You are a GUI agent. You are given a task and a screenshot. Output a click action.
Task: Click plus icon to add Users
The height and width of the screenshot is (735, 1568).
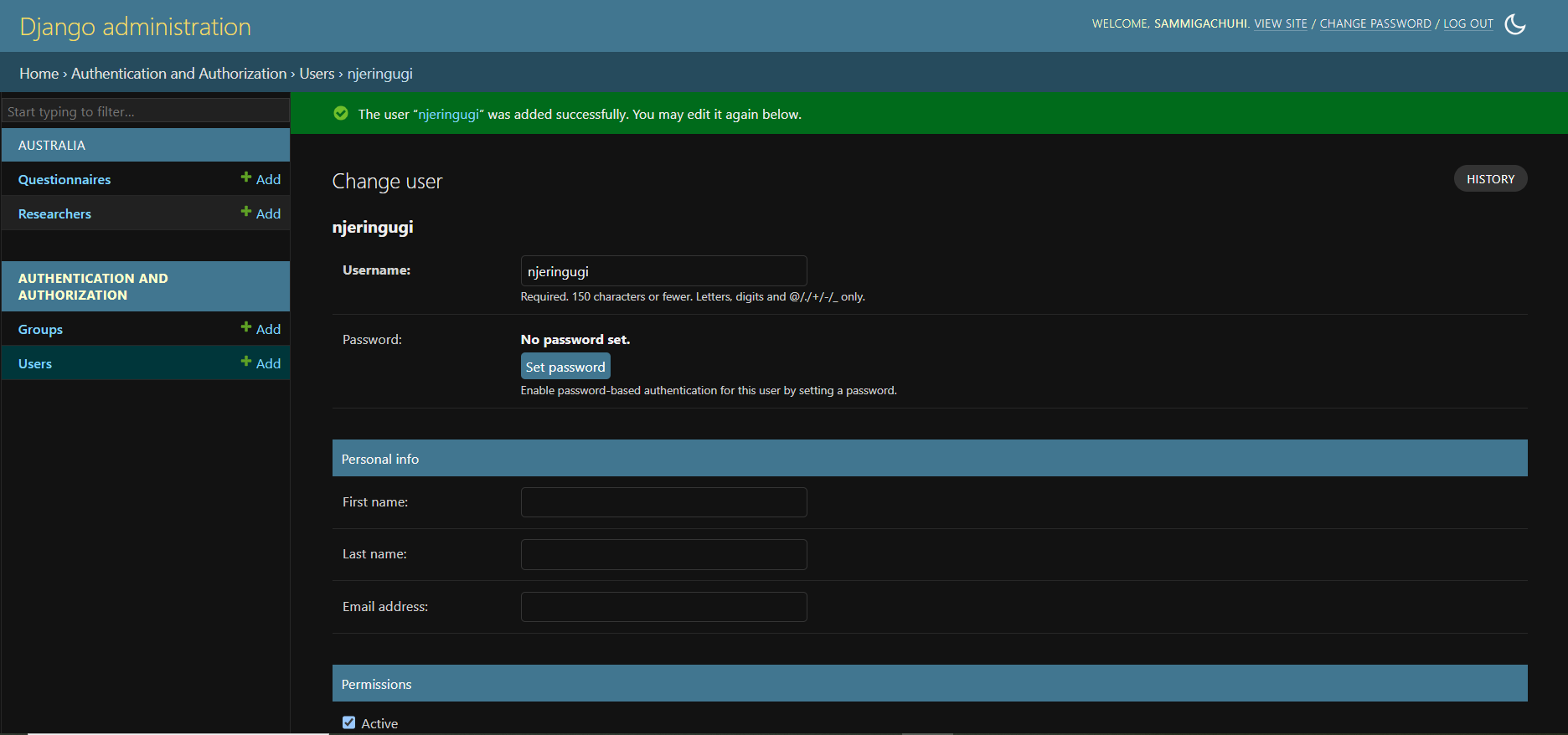click(246, 362)
